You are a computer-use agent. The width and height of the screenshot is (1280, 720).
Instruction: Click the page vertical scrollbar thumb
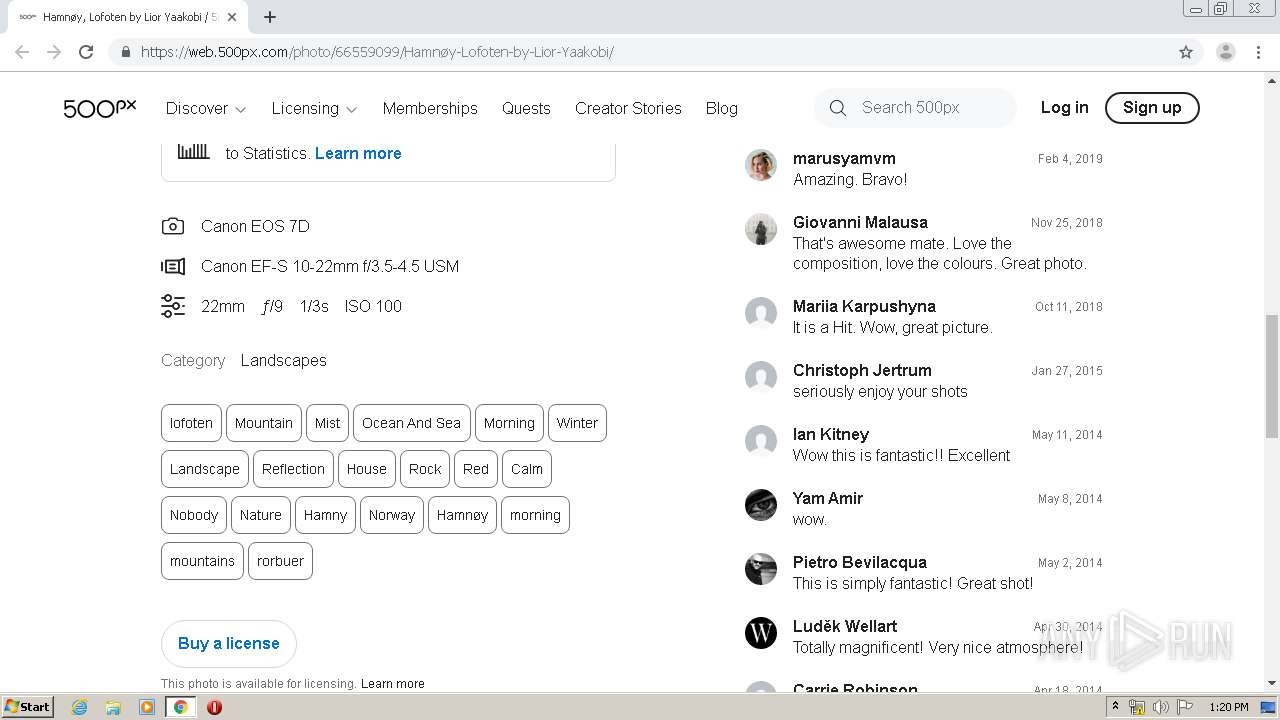pyautogui.click(x=1272, y=376)
